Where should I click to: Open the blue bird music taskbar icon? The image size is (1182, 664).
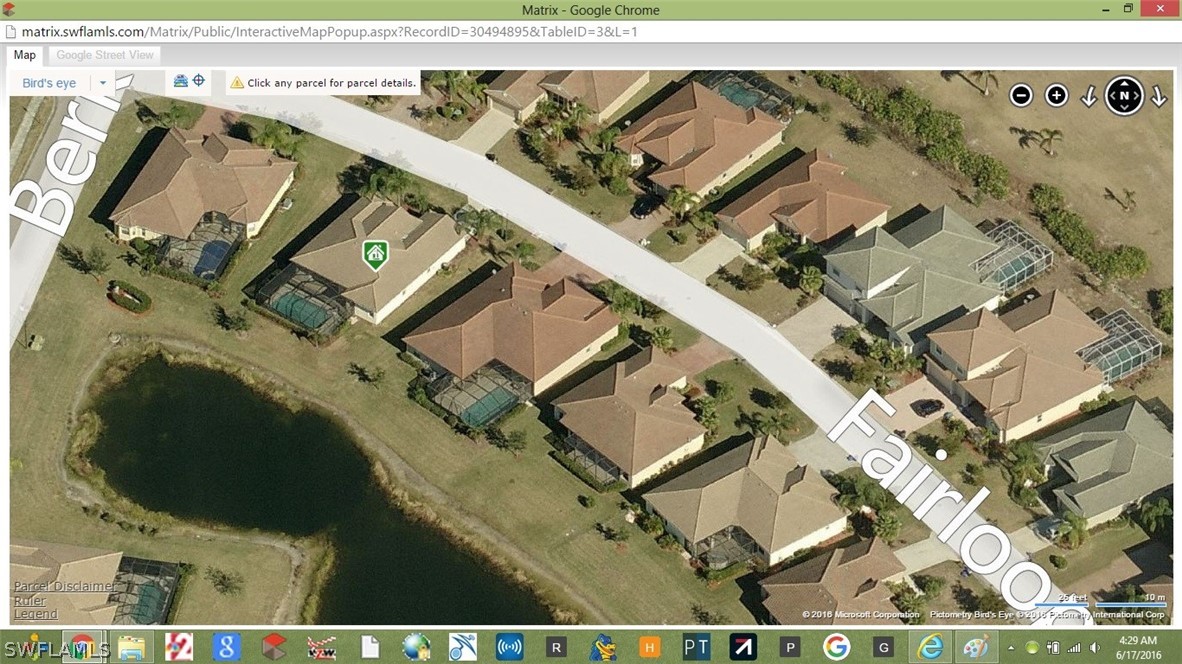click(x=463, y=647)
